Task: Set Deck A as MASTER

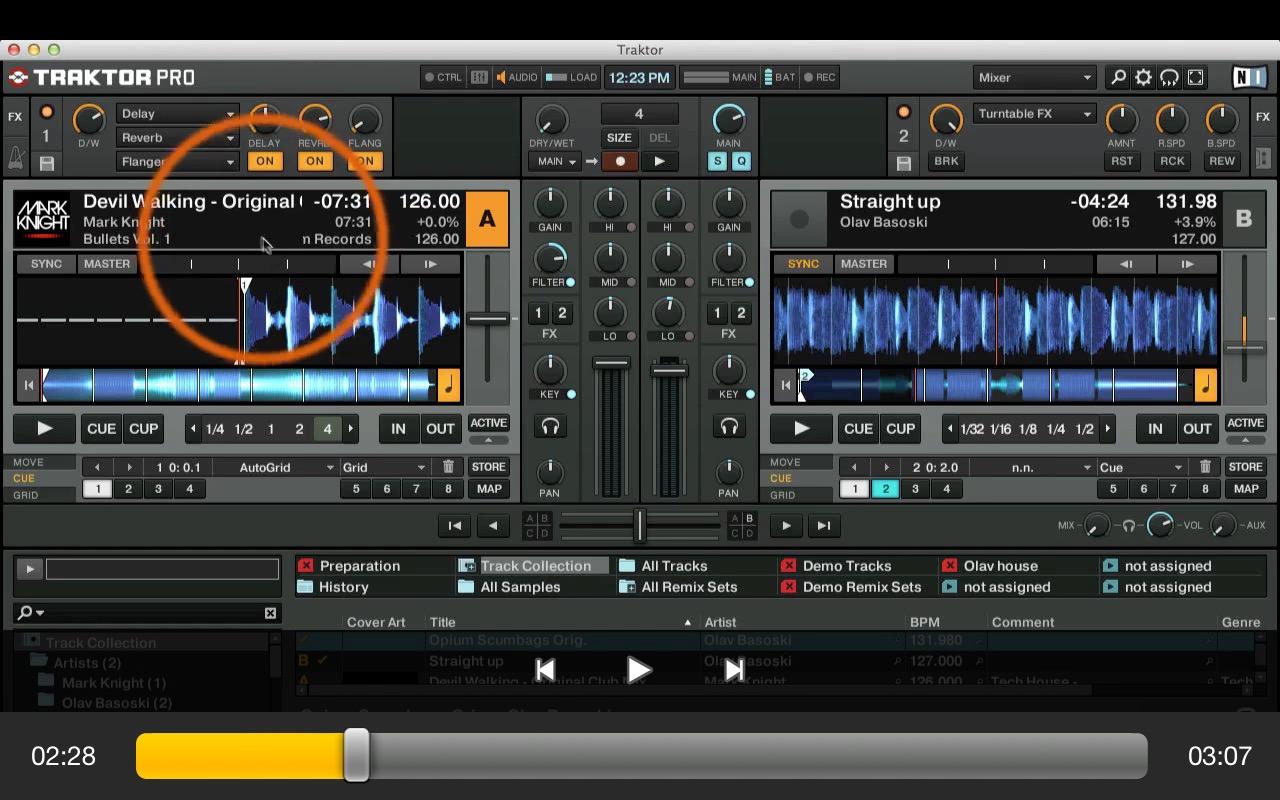Action: (x=107, y=264)
